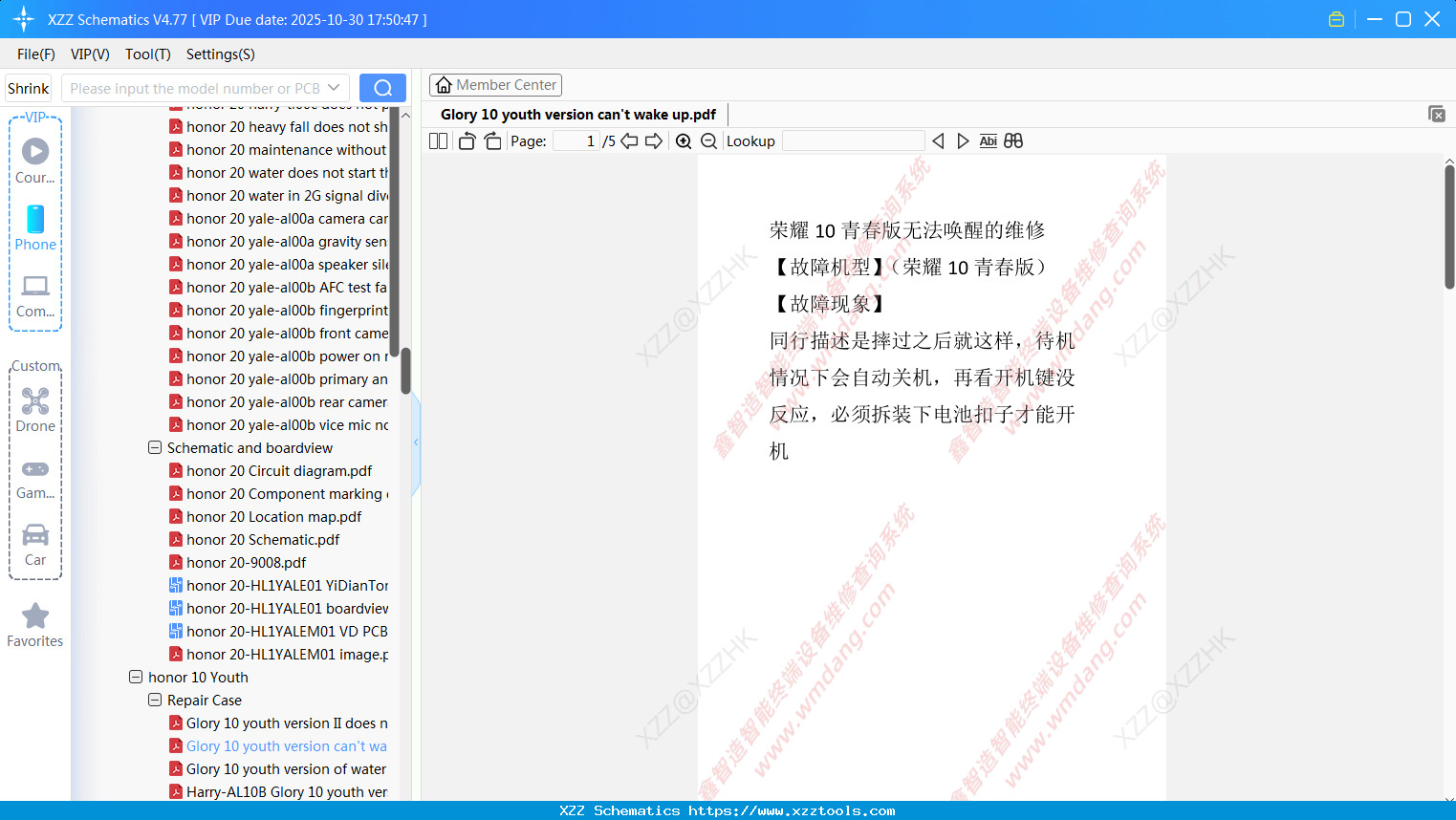
Task: Collapse Schematic and boardview node
Action: click(155, 447)
